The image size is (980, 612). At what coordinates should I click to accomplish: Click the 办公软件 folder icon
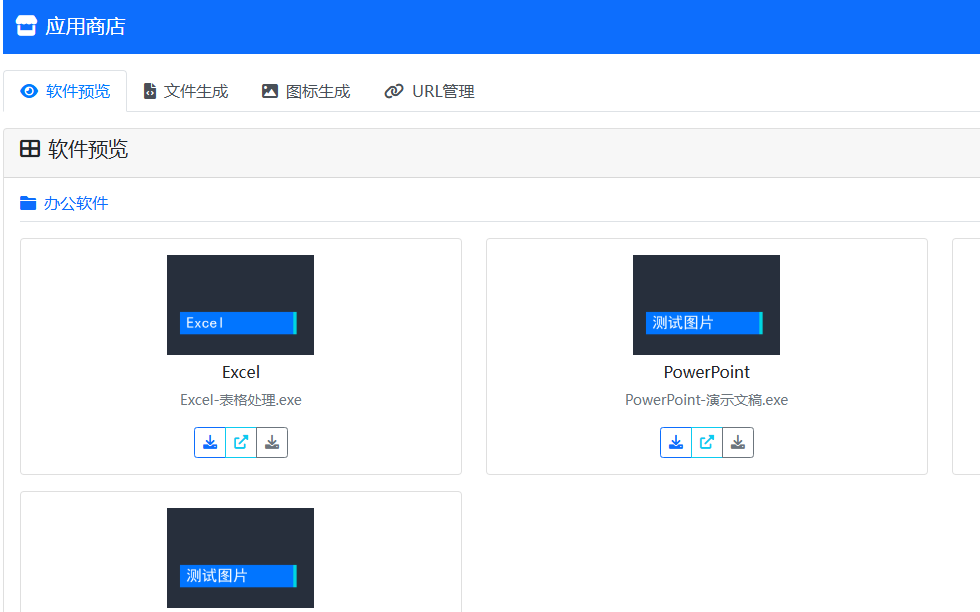tap(28, 203)
